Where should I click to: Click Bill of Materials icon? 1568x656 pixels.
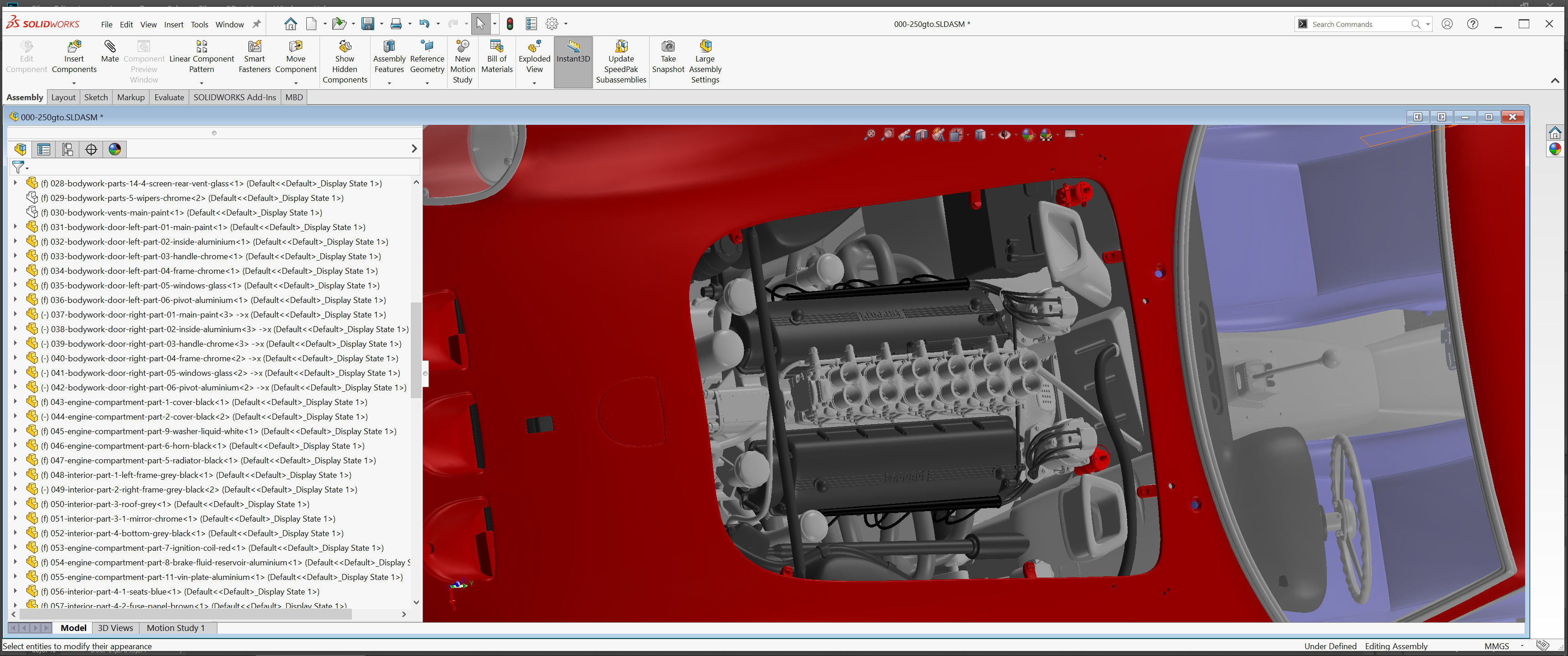click(x=496, y=47)
